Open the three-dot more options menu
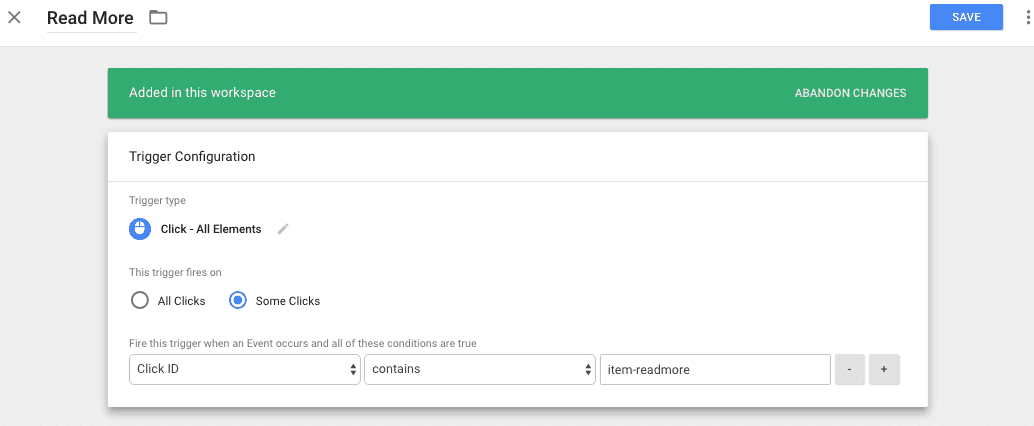 (x=1026, y=17)
